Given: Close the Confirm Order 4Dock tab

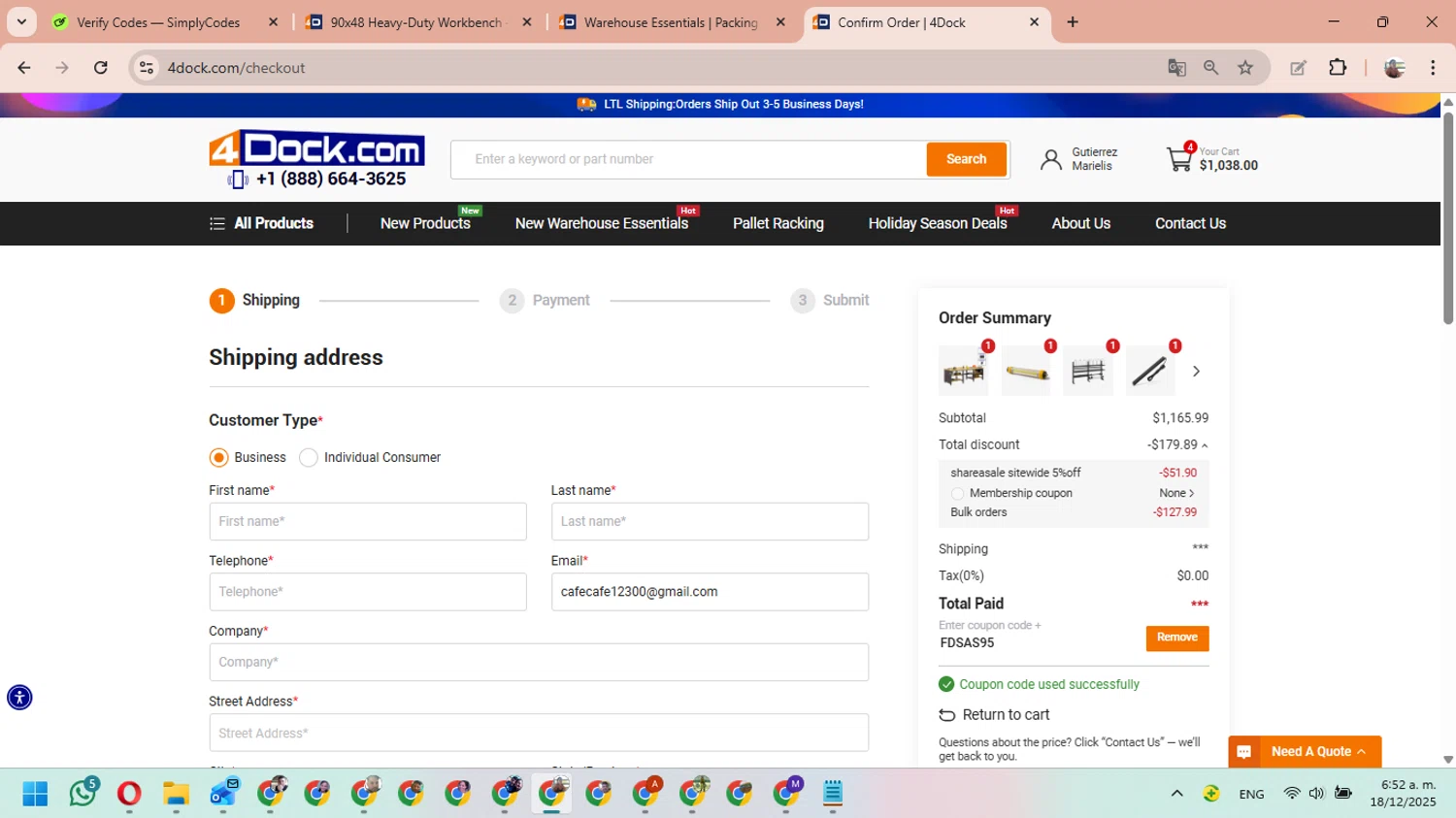Looking at the screenshot, I should pyautogui.click(x=1034, y=21).
